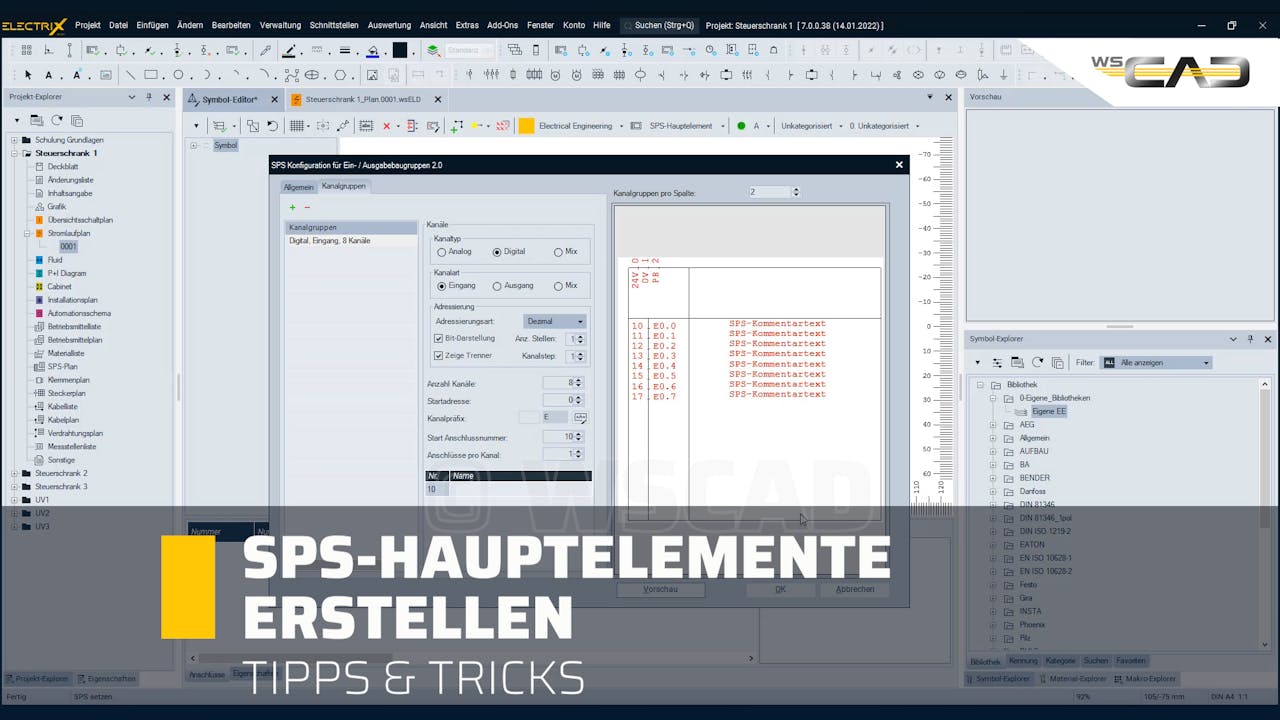The width and height of the screenshot is (1280, 720).
Task: Increase Anzahl Kanäle with the up stepper arrow
Action: (x=578, y=379)
